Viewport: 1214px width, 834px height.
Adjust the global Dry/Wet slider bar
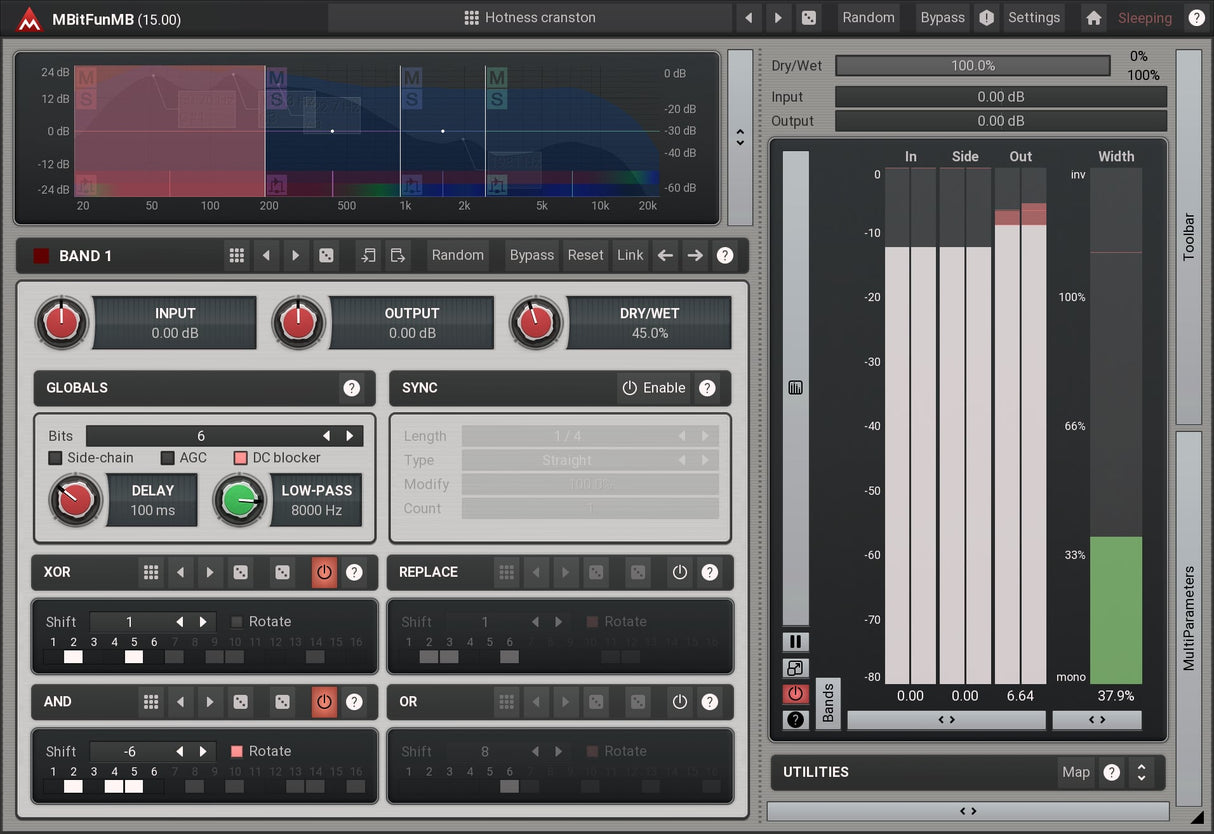[x=972, y=66]
